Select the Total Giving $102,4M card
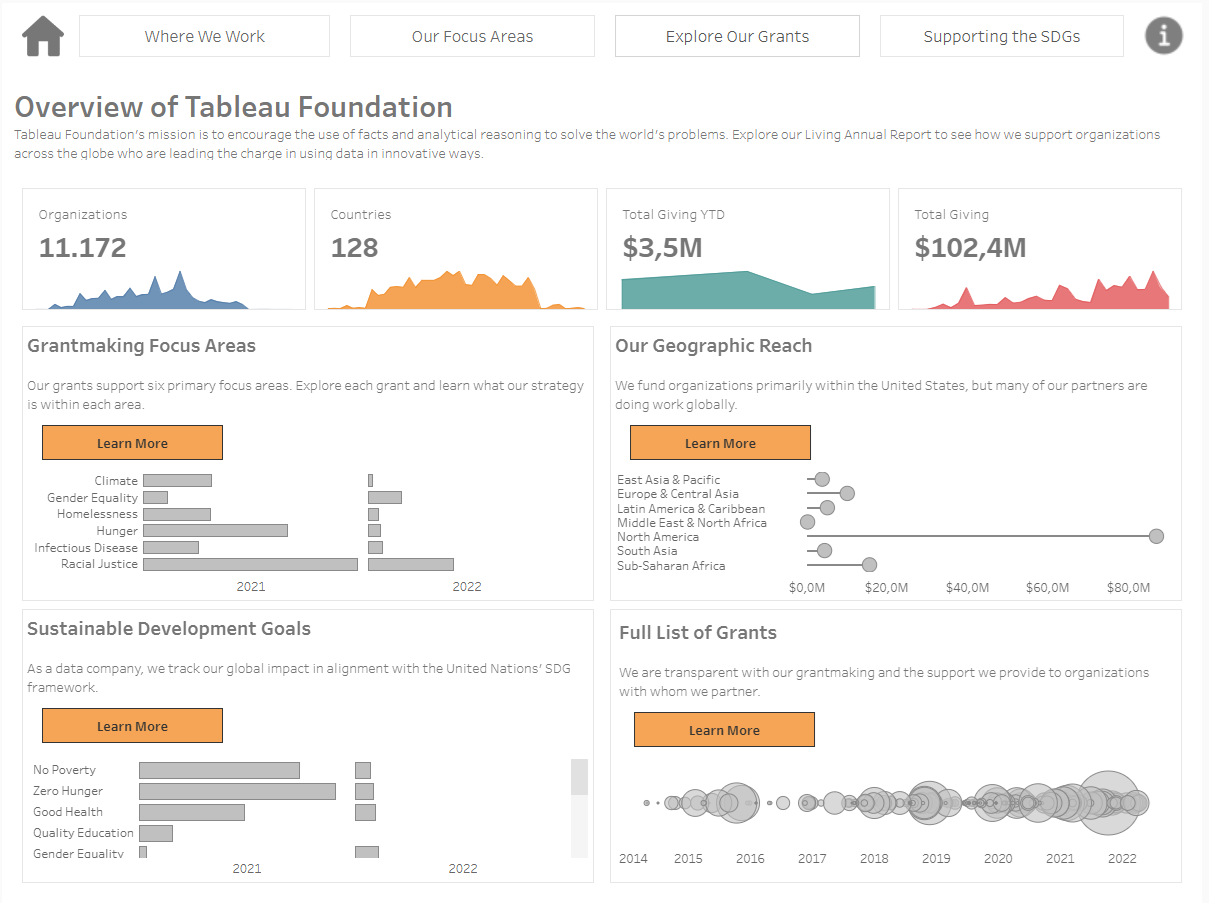 click(x=1040, y=249)
